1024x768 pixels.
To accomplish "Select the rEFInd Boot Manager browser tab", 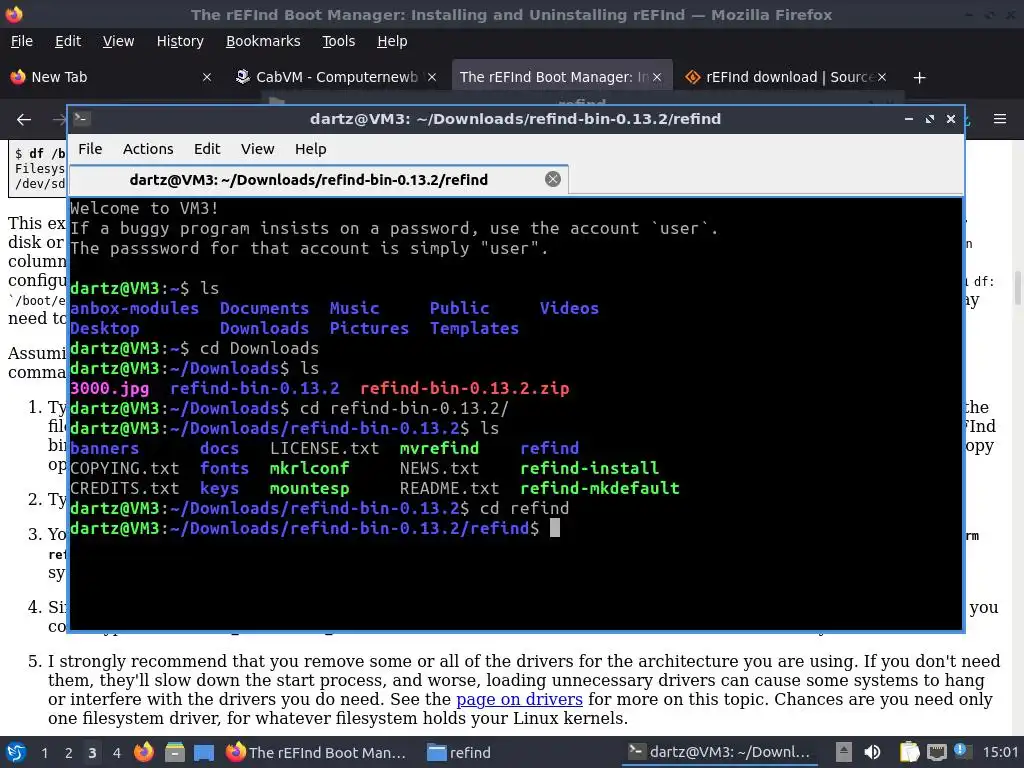I will pyautogui.click(x=560, y=77).
